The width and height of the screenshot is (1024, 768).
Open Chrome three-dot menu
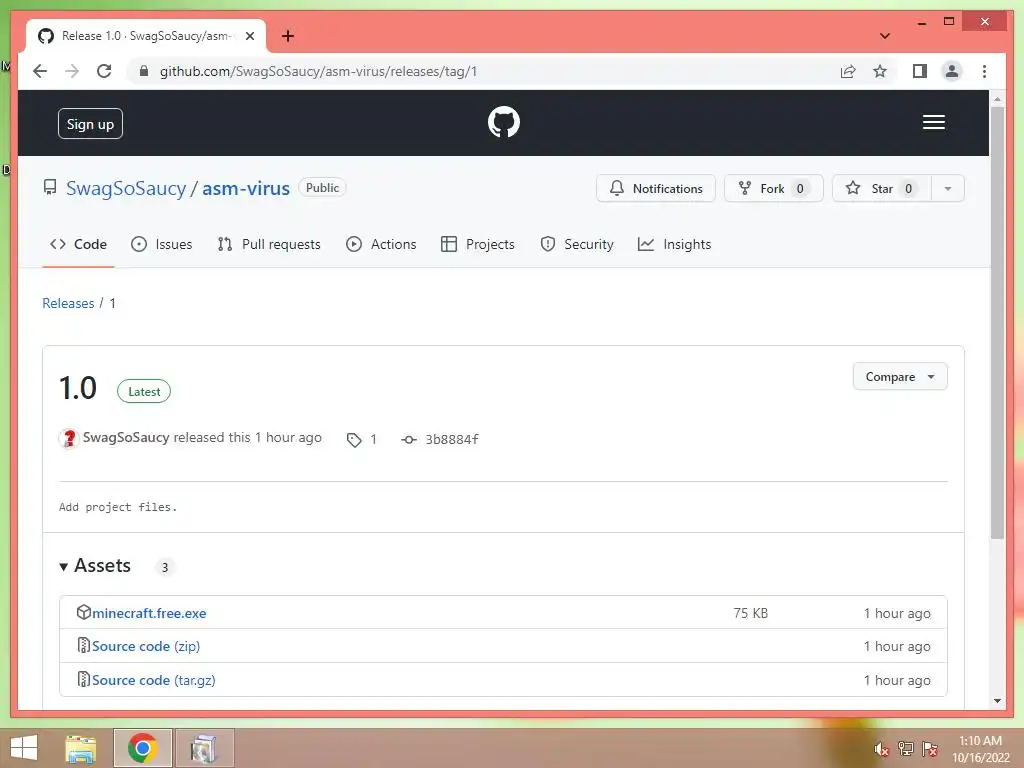(x=984, y=71)
